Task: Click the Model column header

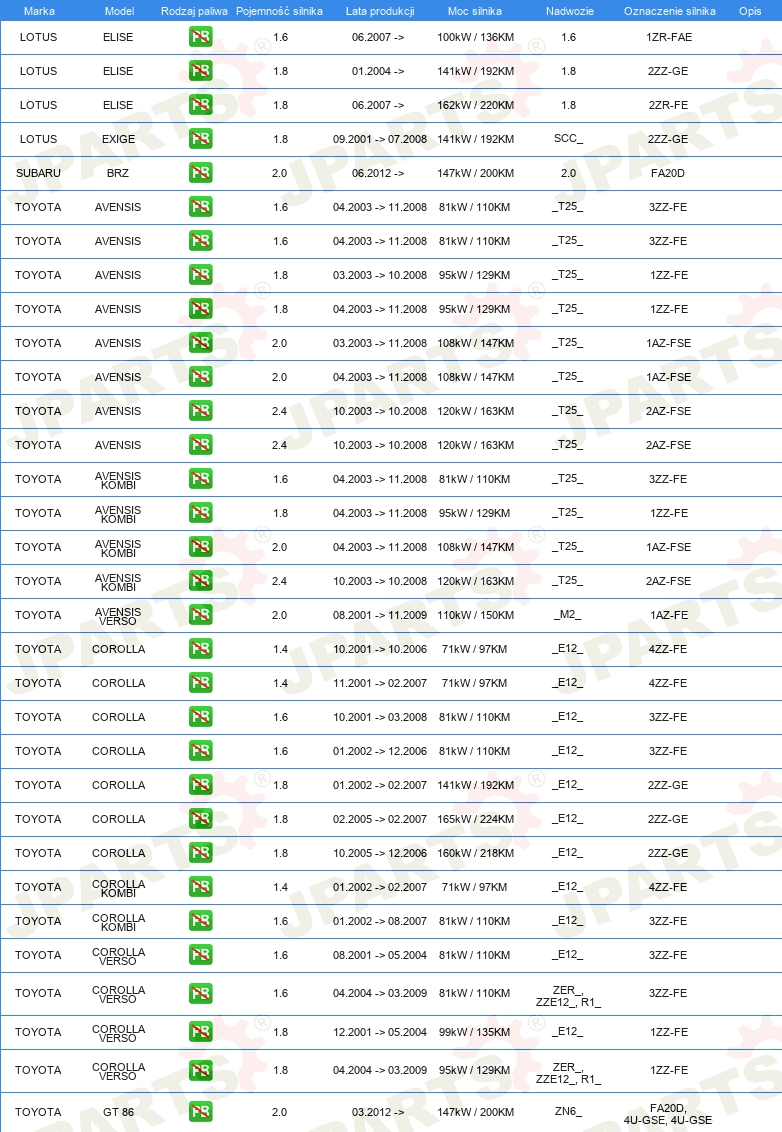Action: coord(119,11)
